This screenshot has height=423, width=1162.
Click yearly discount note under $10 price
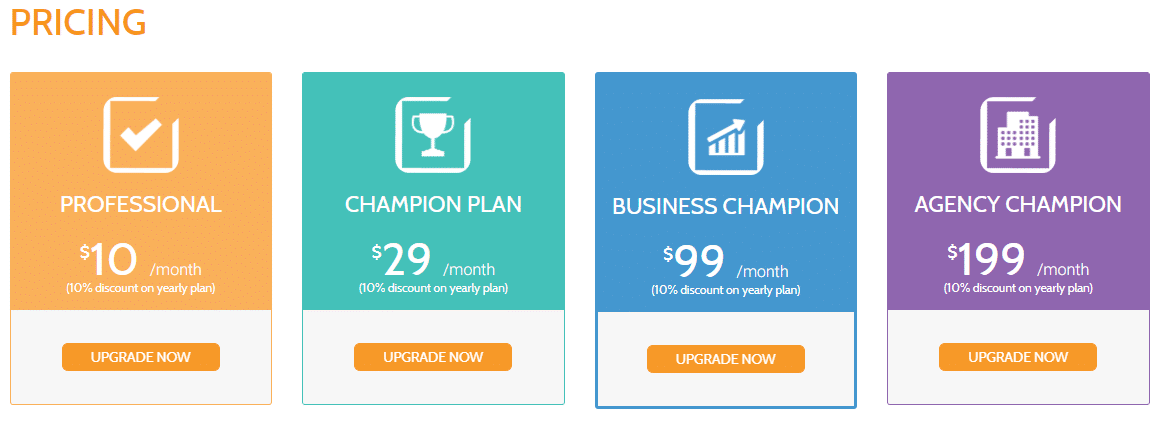[x=141, y=288]
